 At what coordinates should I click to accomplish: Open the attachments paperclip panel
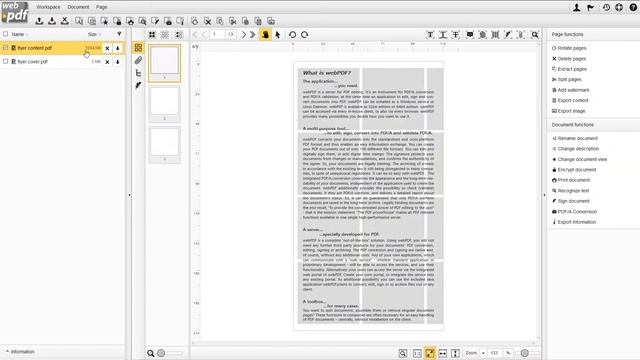138,60
